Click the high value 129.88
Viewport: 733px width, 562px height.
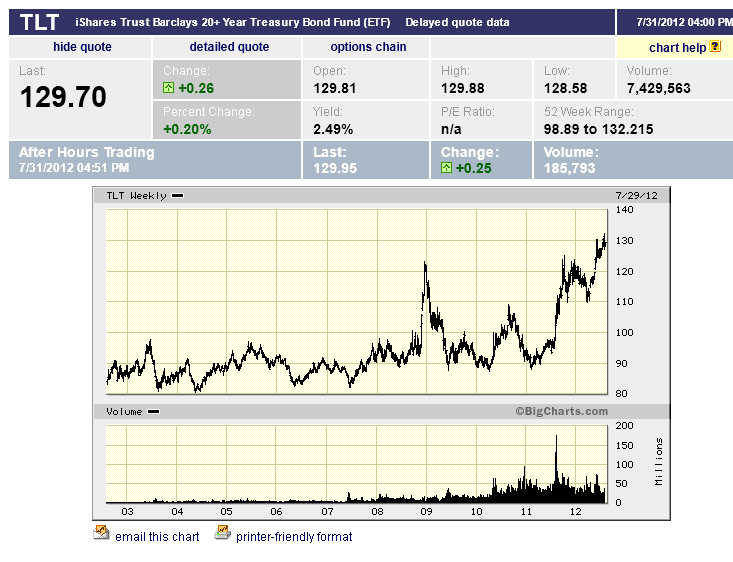pos(463,88)
